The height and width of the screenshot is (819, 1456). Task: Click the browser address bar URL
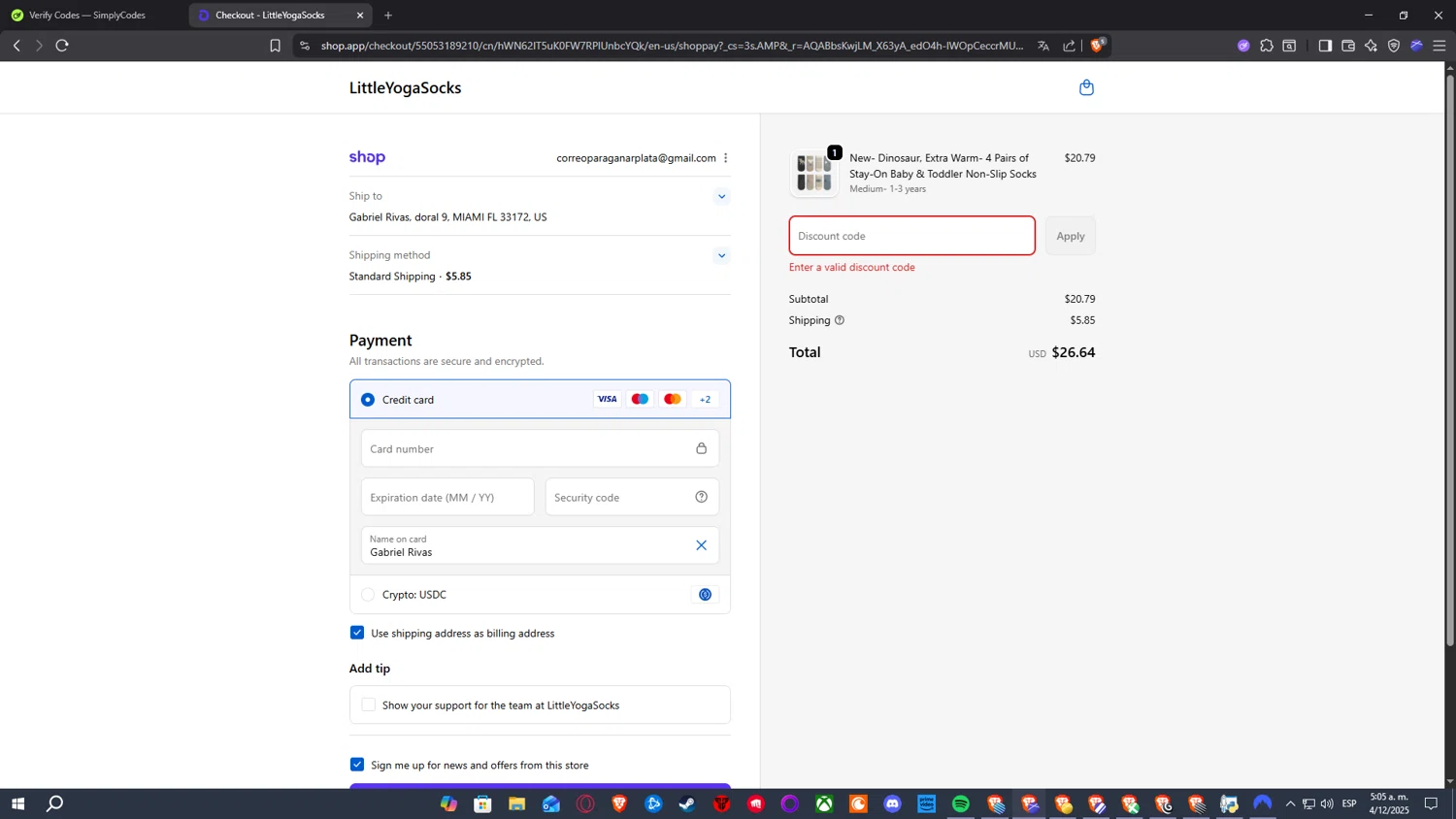(x=672, y=46)
